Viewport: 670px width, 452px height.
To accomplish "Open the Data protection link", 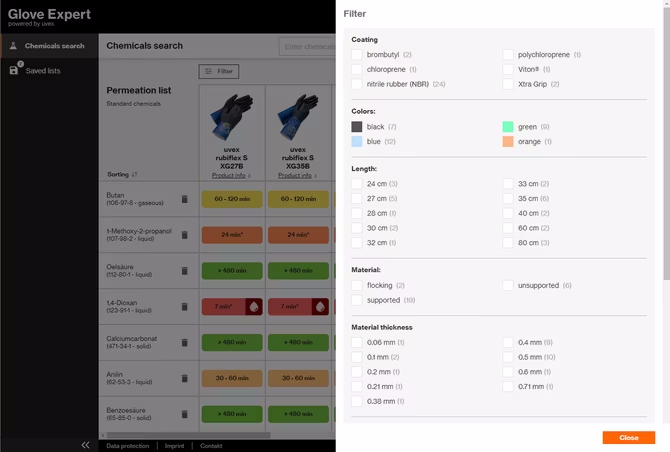I will tap(128, 446).
